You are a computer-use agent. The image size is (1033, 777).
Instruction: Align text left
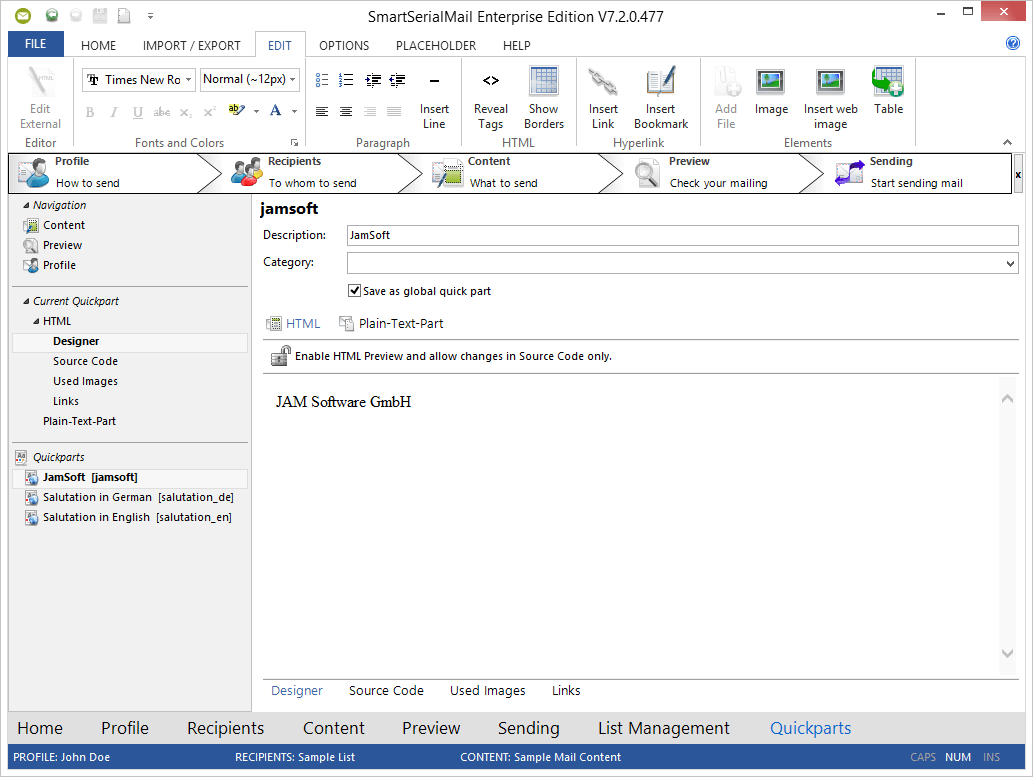point(321,112)
